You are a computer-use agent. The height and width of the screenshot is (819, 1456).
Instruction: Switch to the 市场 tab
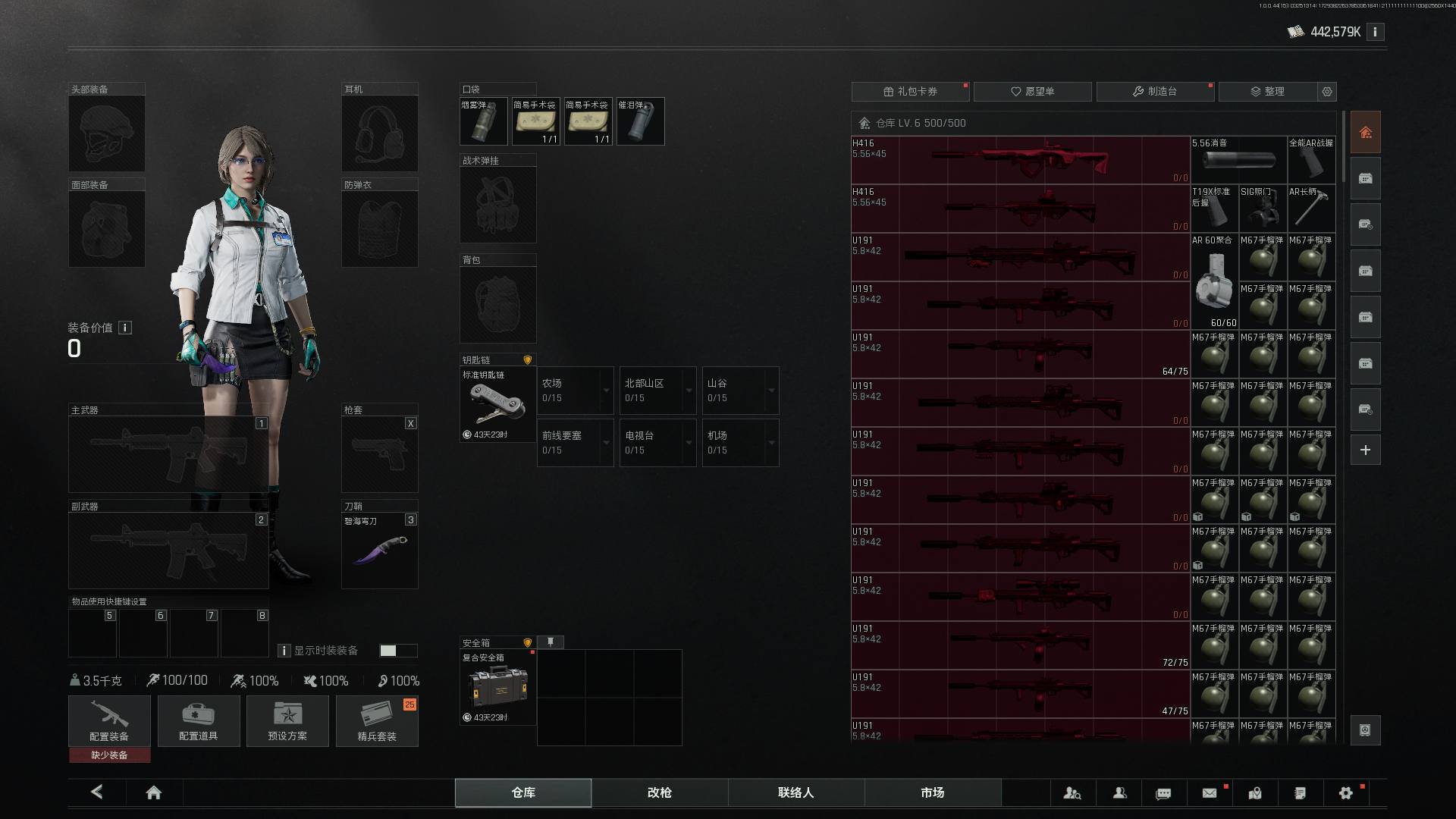tap(932, 792)
